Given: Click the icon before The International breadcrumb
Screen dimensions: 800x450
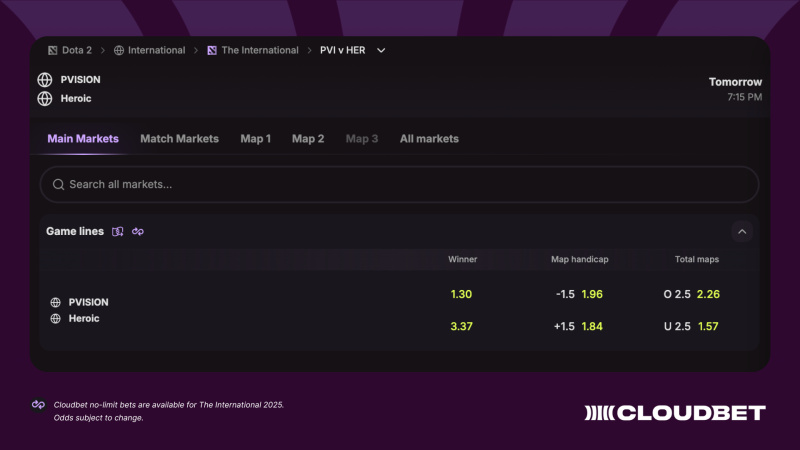Looking at the screenshot, I should 212,50.
